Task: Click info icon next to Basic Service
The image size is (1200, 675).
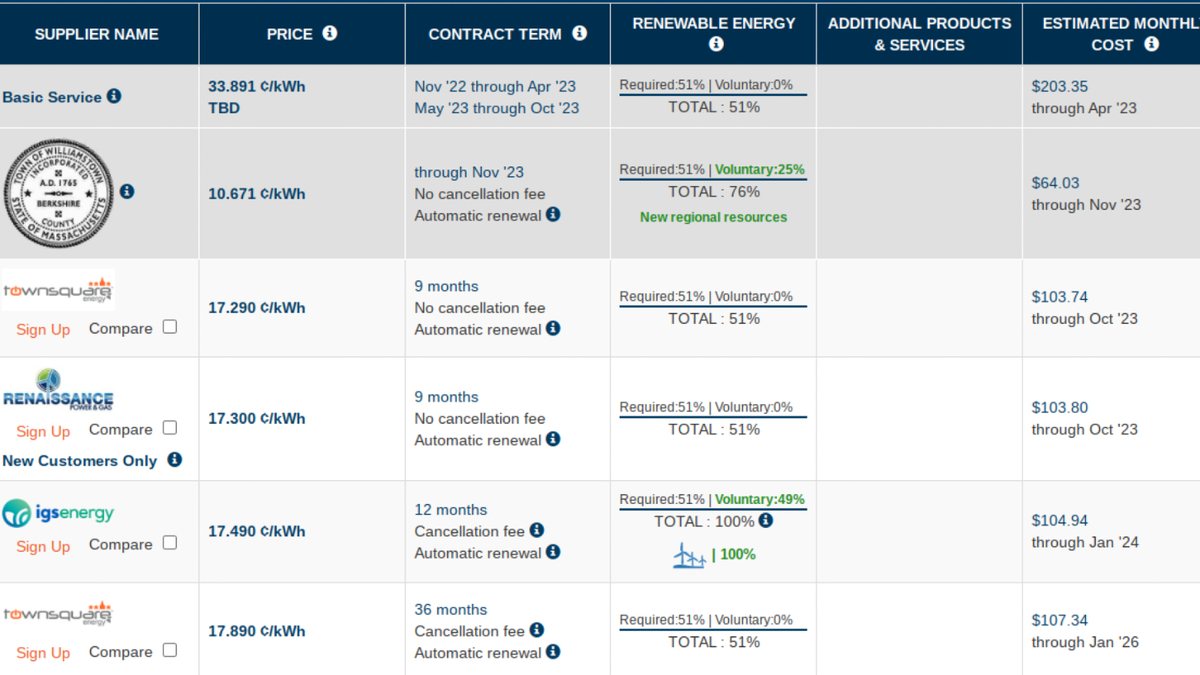Action: [x=114, y=96]
